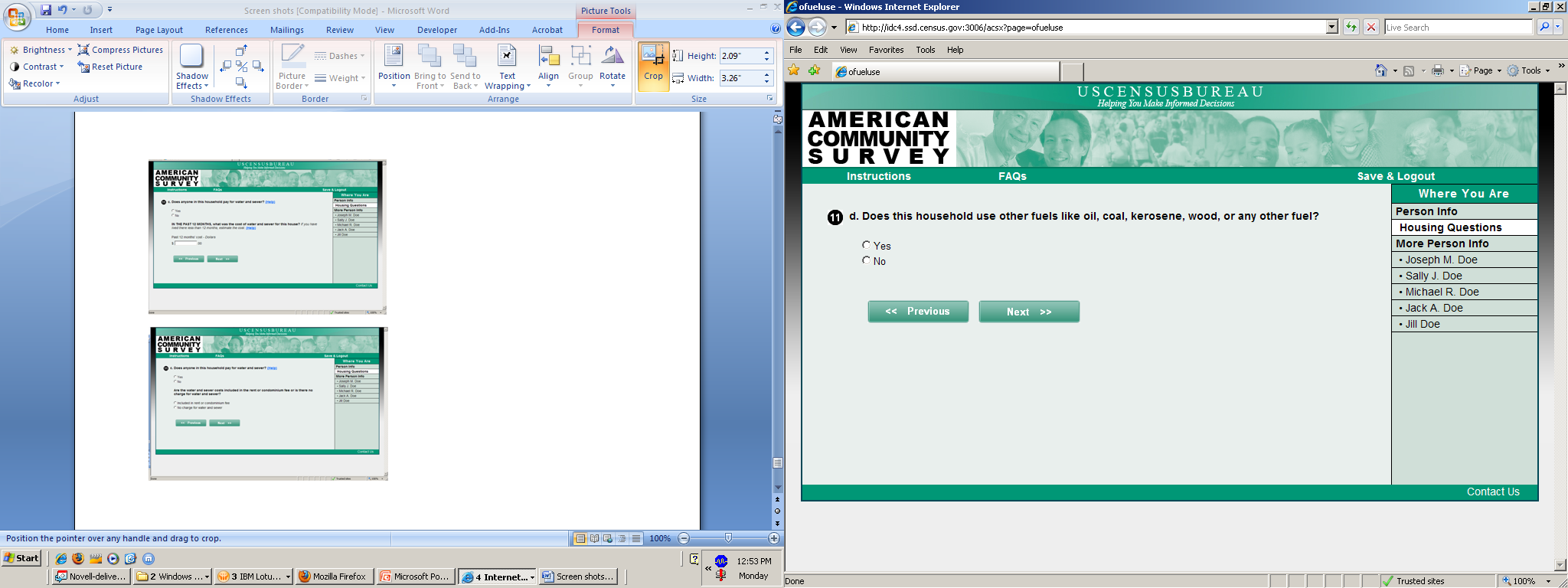The width and height of the screenshot is (1568, 588).
Task: Expand the address bar URL dropdown
Action: tap(1331, 28)
